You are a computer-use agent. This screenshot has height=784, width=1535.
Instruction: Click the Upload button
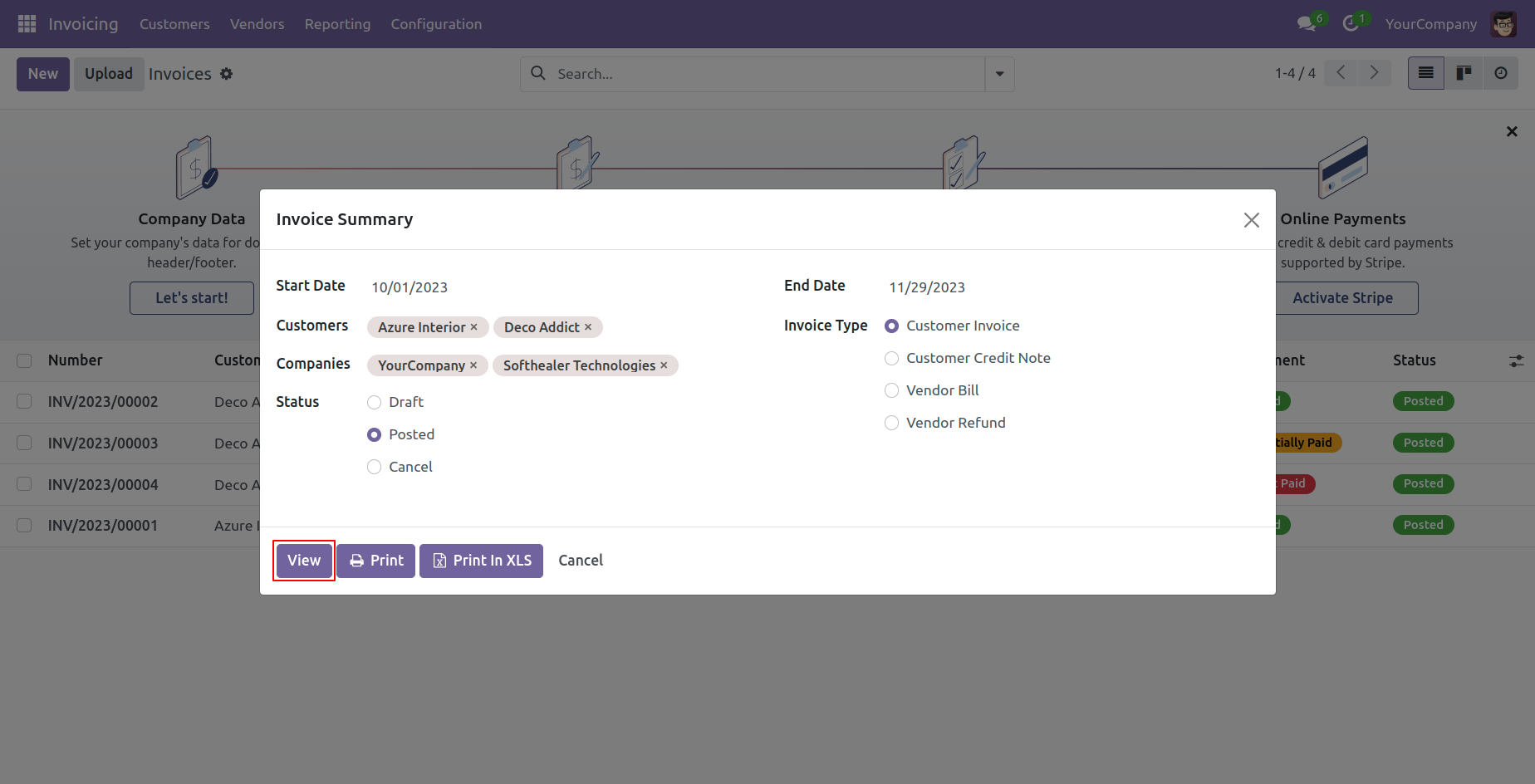coord(109,74)
